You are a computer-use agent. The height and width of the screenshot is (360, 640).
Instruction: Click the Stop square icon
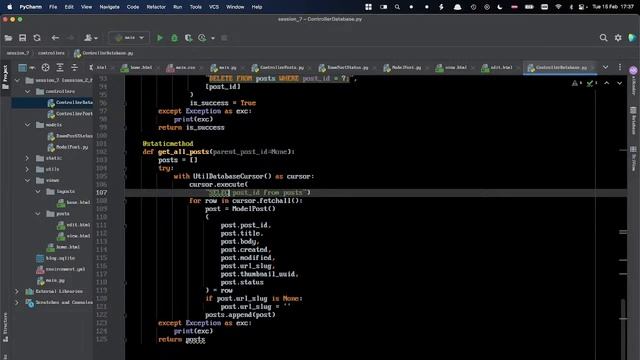pyautogui.click(x=224, y=38)
